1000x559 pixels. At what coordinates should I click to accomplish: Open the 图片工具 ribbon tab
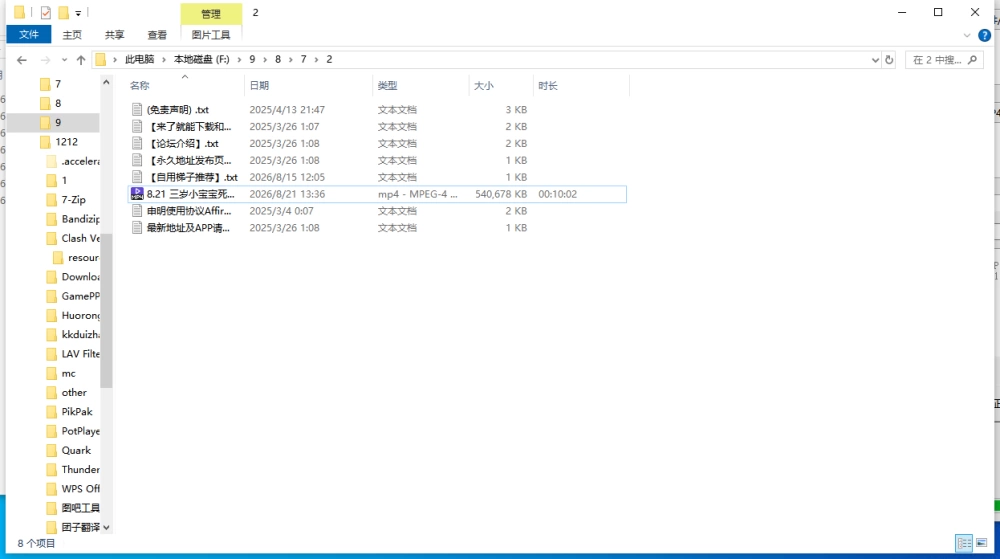pos(211,35)
